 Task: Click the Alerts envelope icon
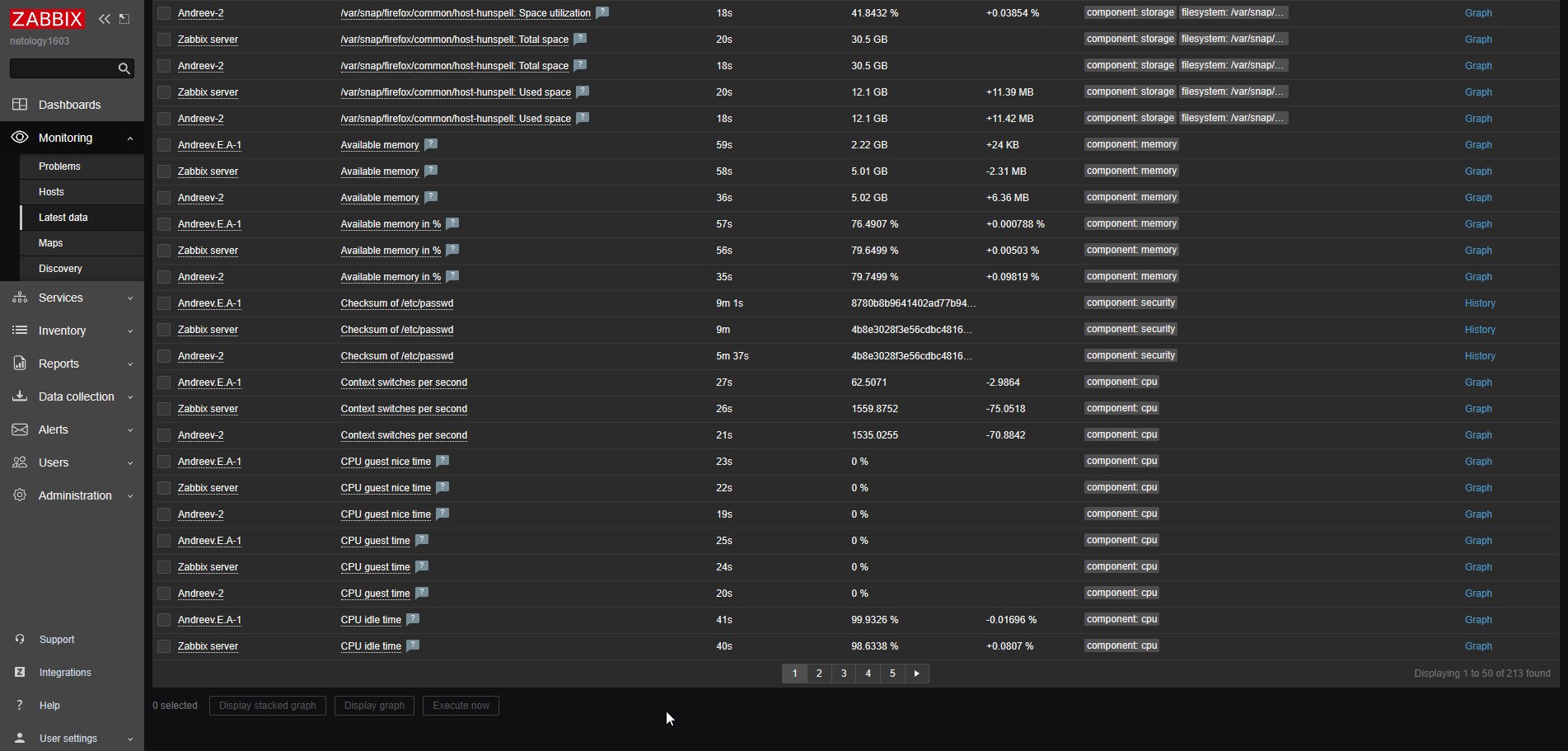(x=19, y=429)
